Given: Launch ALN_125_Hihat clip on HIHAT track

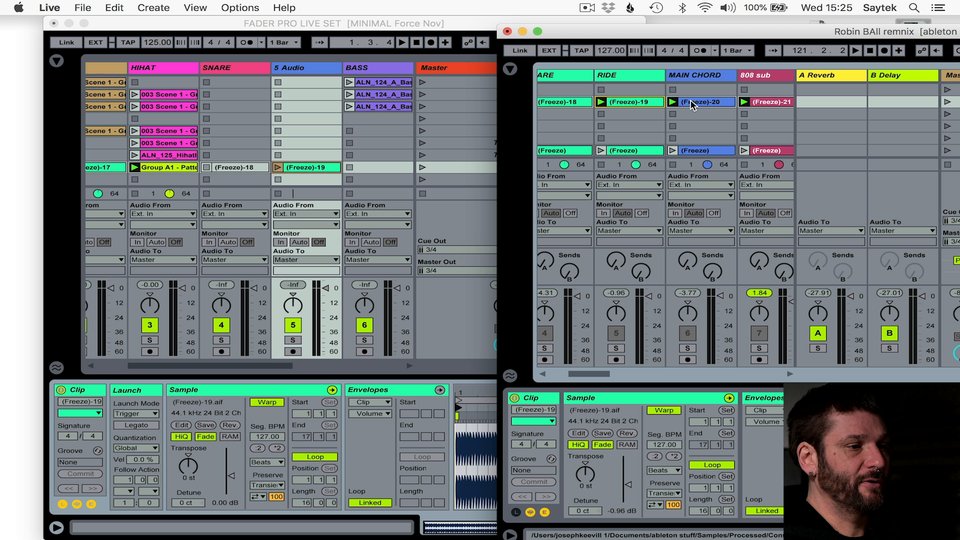Looking at the screenshot, I should 135,155.
